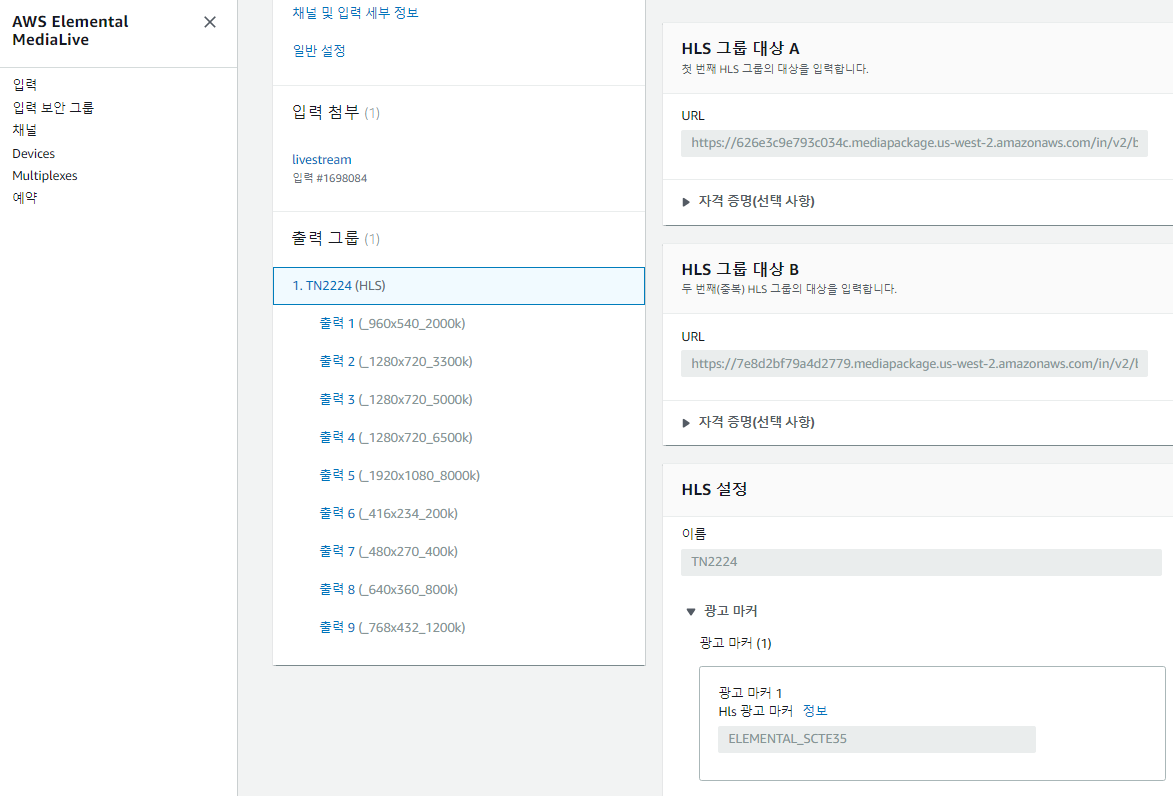This screenshot has height=796, width=1173.
Task: Click the 입력 첨부 (1) heading
Action: pos(336,113)
